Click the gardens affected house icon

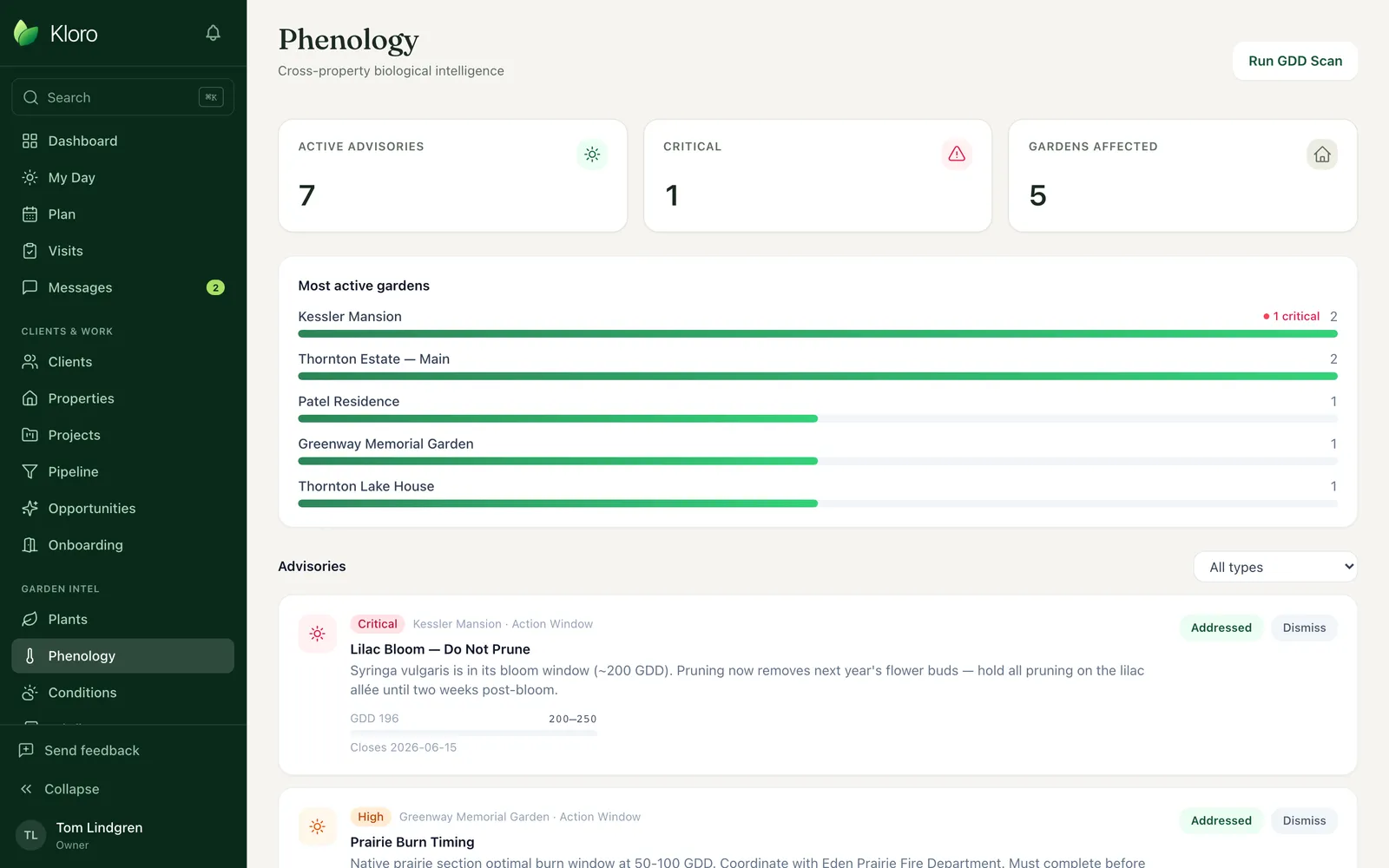[x=1322, y=154]
